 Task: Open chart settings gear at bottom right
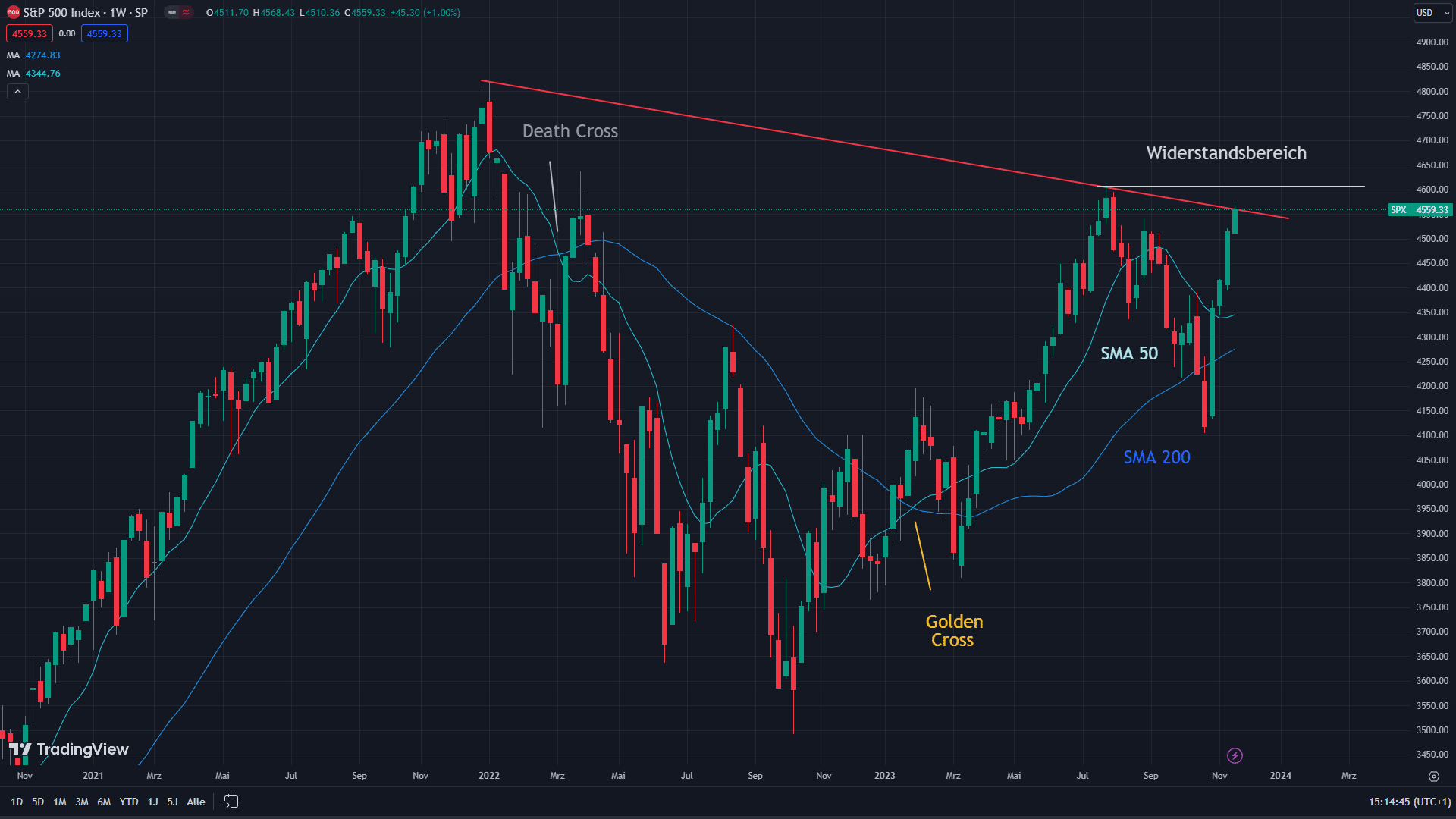1433,776
